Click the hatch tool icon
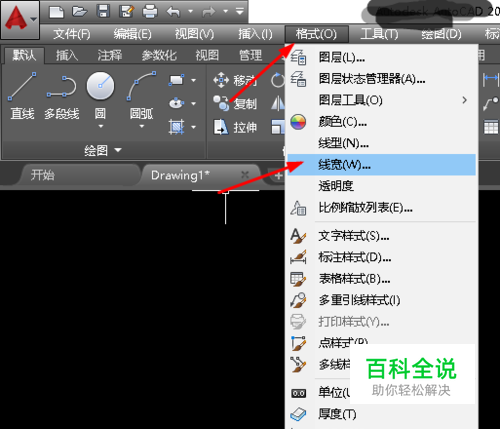 tap(177, 127)
